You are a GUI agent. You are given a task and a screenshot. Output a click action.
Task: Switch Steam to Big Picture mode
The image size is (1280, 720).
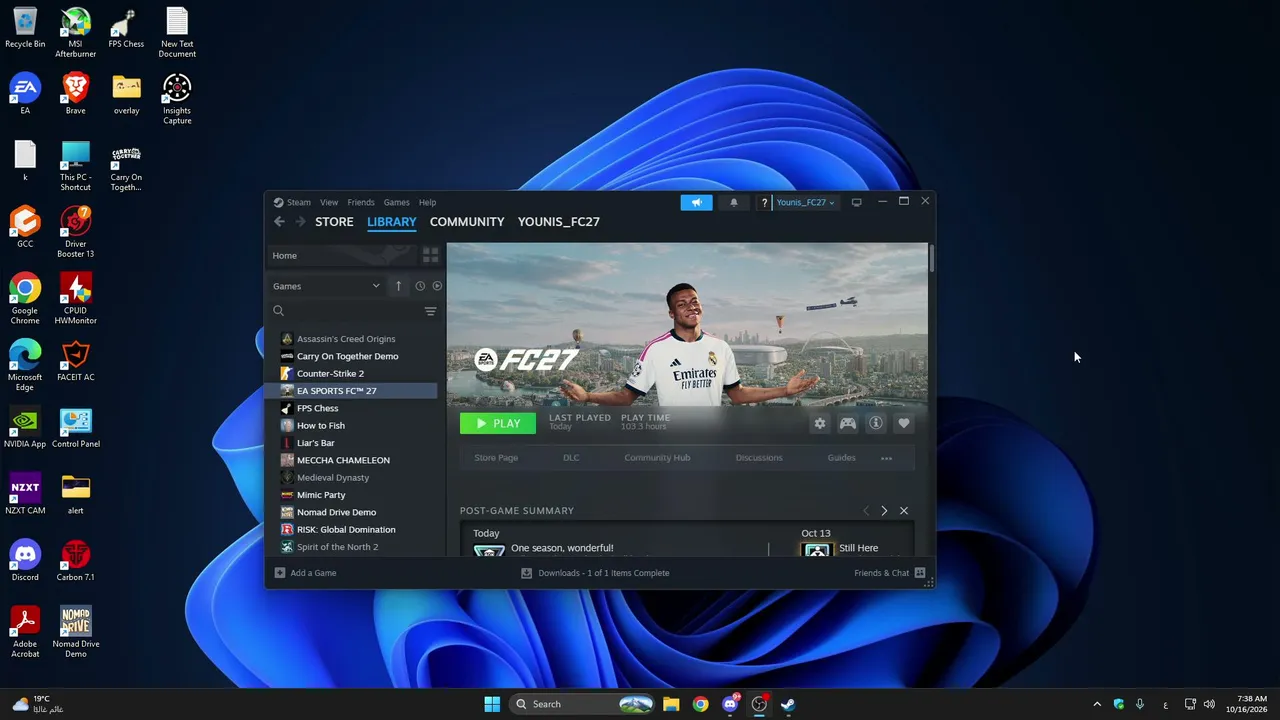(856, 202)
